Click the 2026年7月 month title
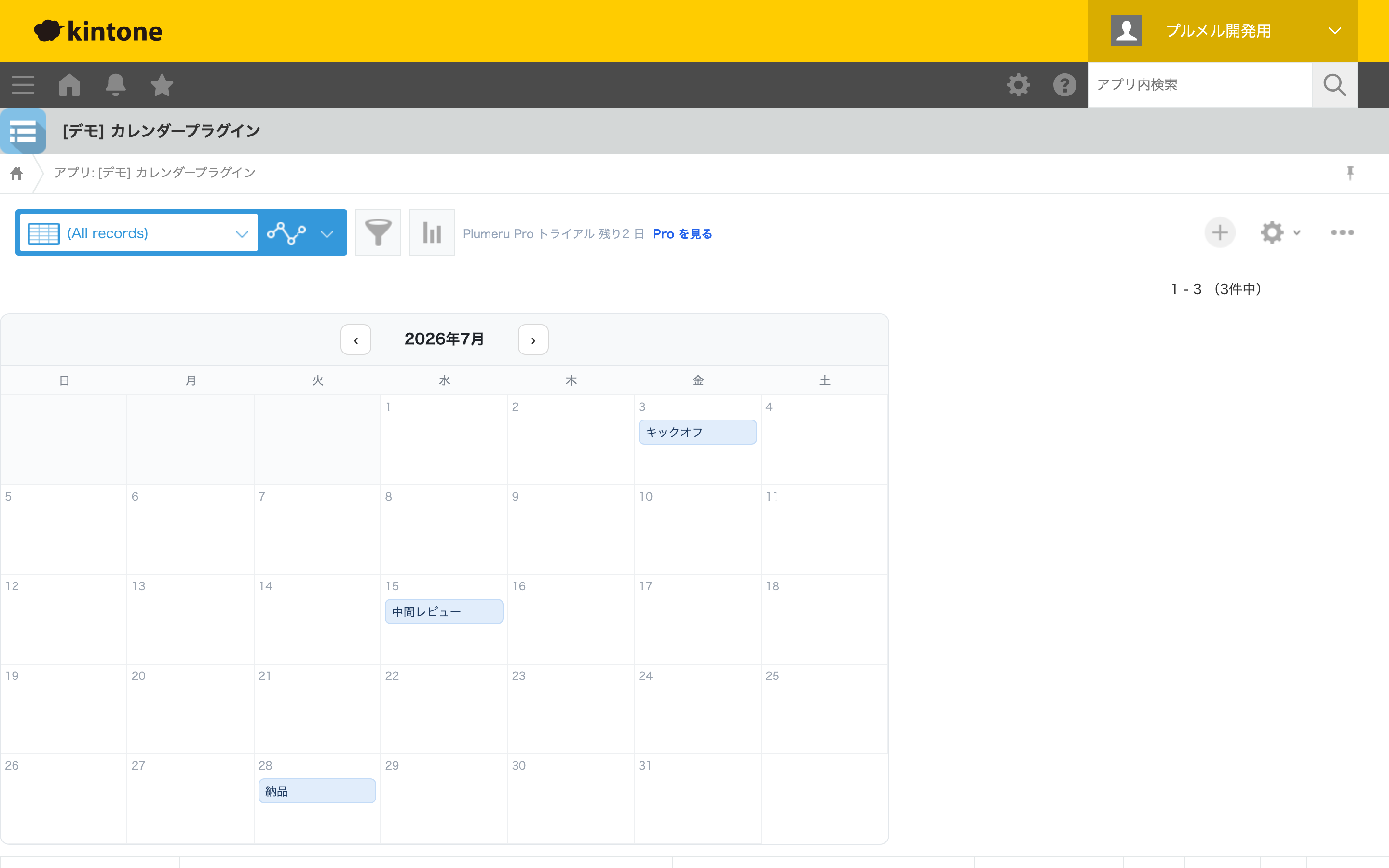The width and height of the screenshot is (1389, 868). coord(444,339)
